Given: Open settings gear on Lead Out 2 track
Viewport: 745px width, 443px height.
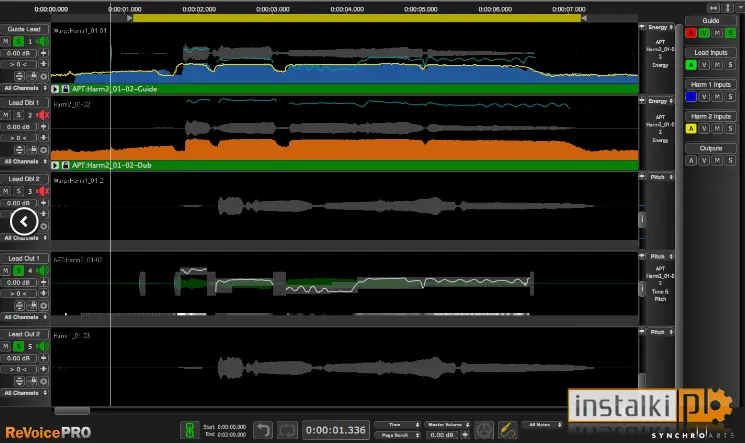Looking at the screenshot, I should [43, 381].
